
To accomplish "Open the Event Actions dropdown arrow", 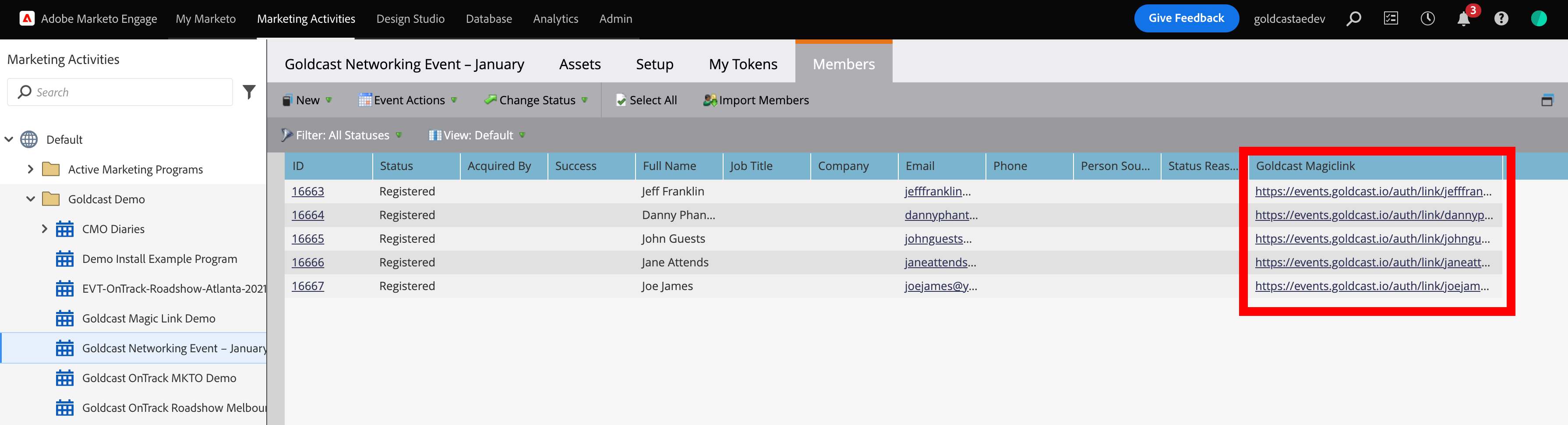I will pos(454,100).
